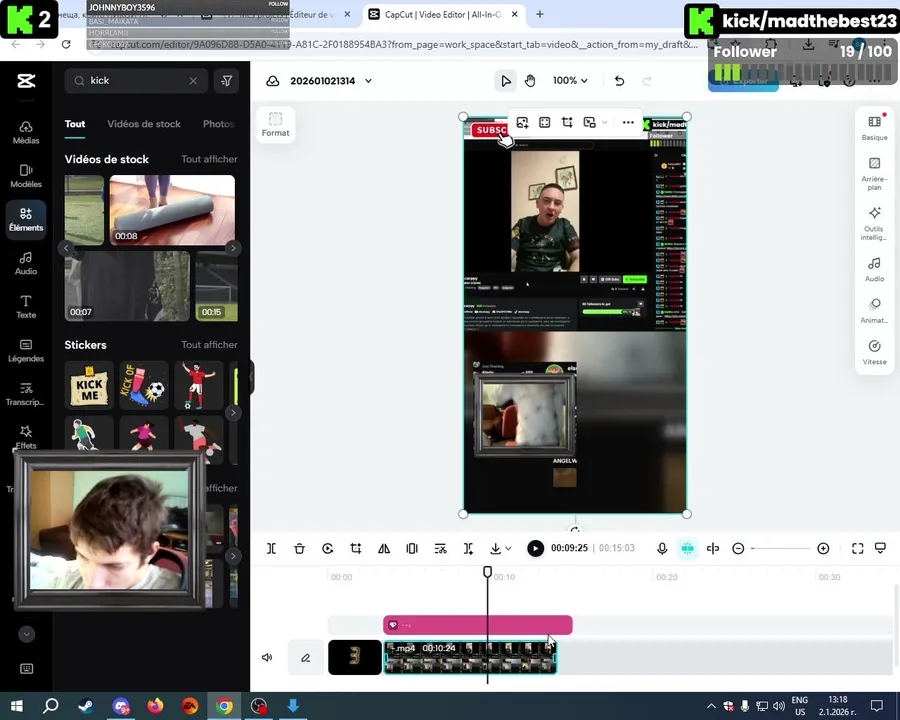Open Outils intelligents panel

tap(874, 223)
